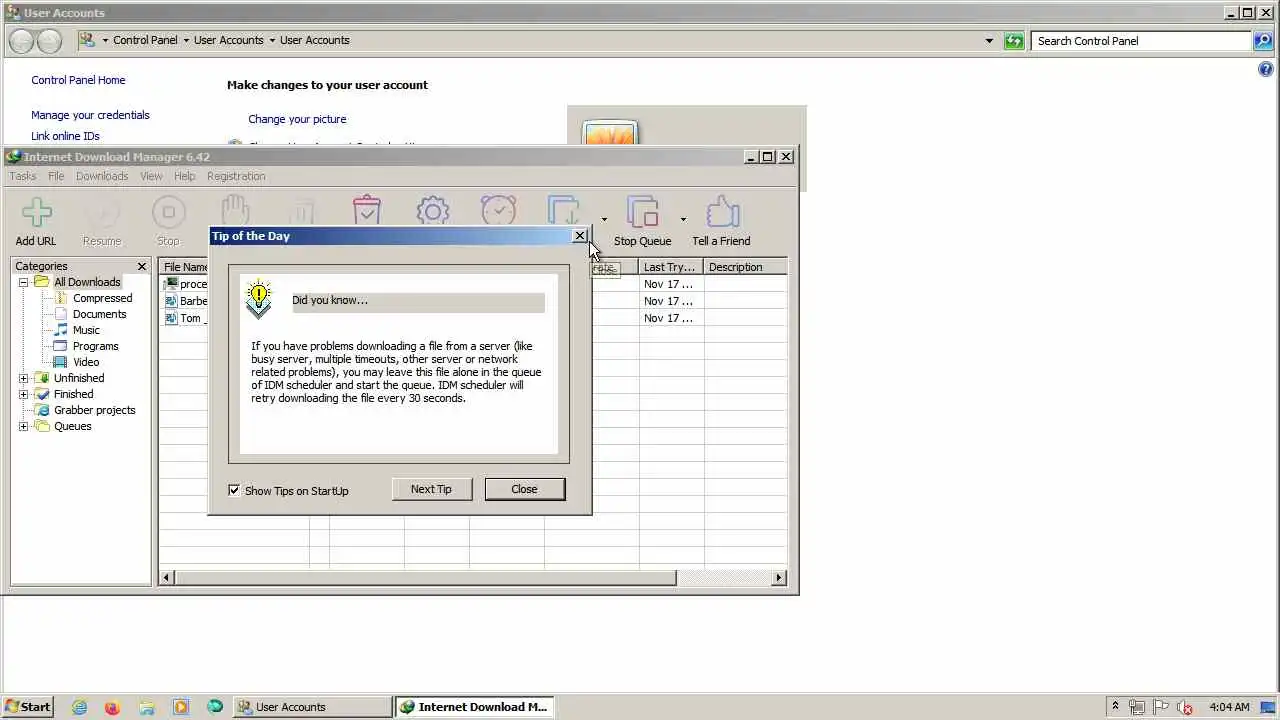Click the Next Tip button
The image size is (1280, 720).
(x=431, y=489)
